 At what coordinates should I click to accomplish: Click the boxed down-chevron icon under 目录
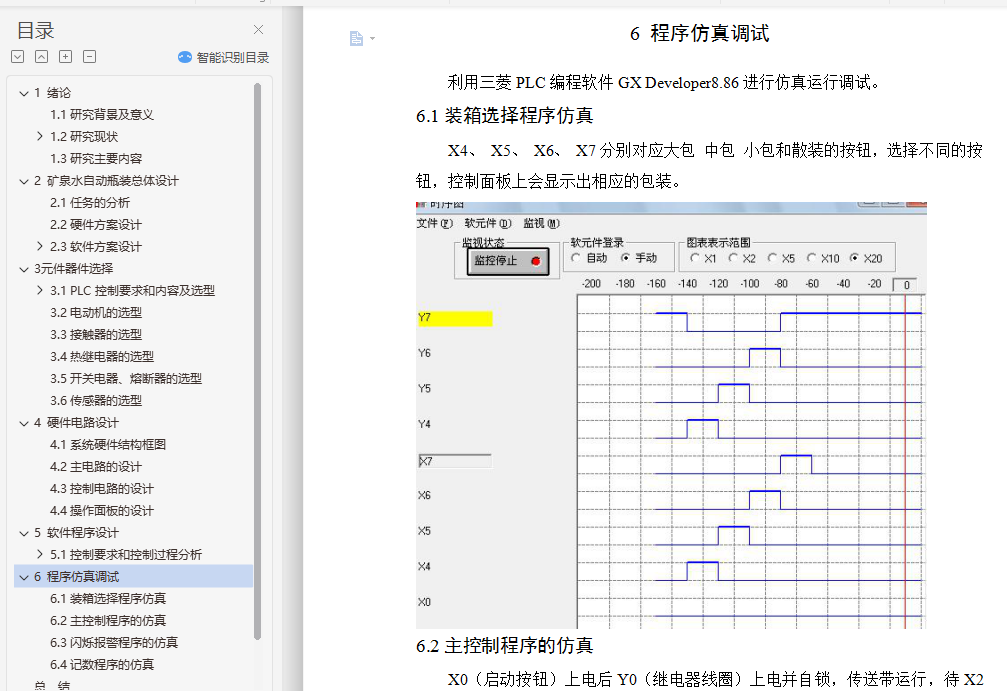pyautogui.click(x=17, y=57)
